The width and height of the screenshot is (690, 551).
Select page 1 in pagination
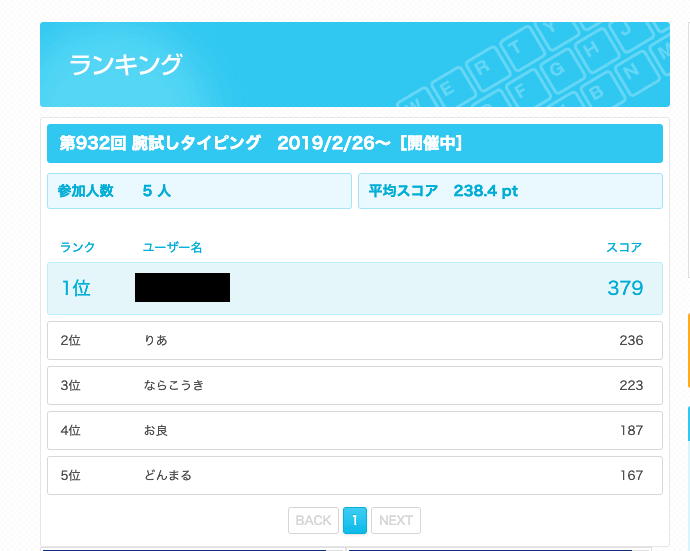(354, 520)
